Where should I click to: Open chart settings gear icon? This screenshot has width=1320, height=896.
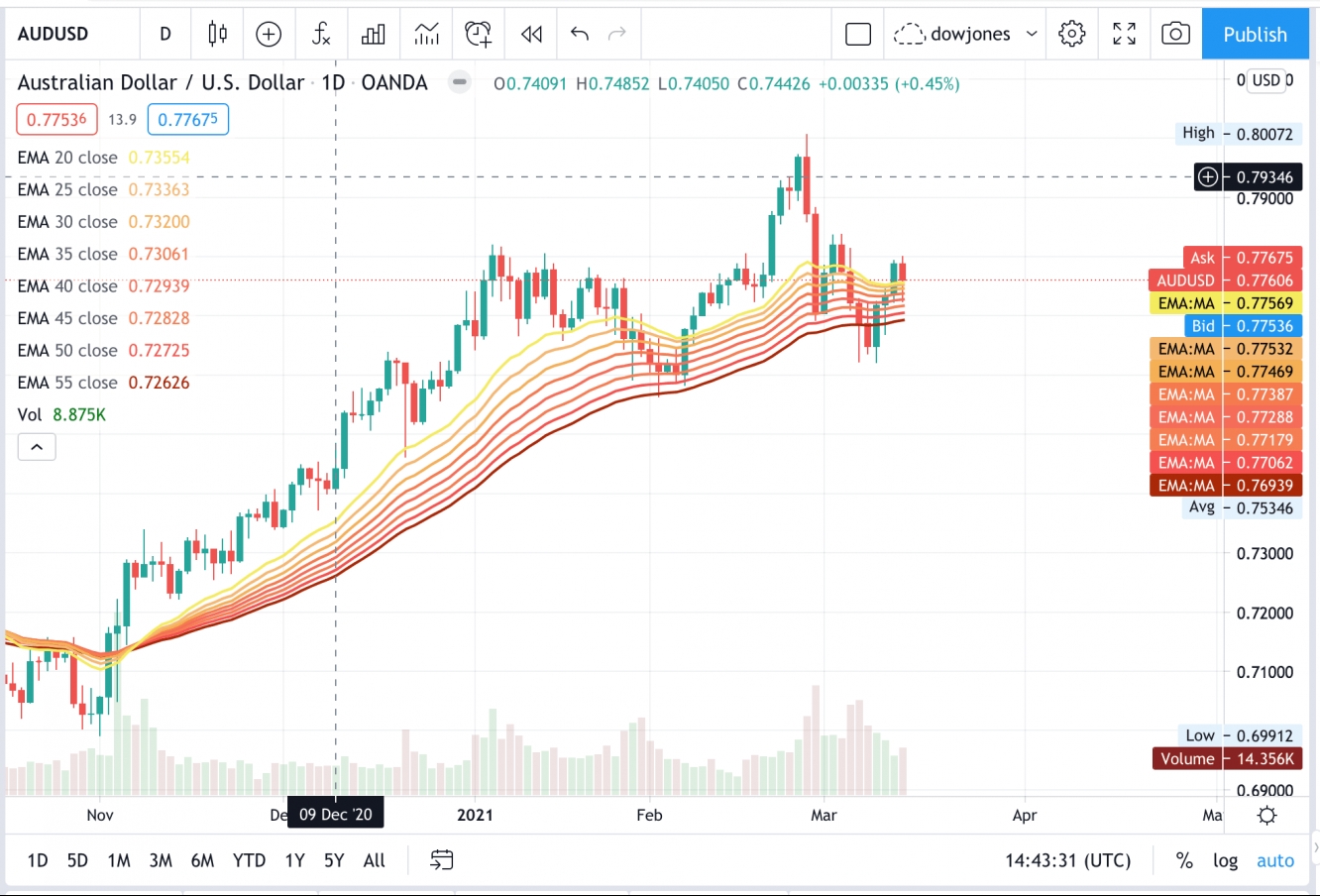coord(1071,34)
